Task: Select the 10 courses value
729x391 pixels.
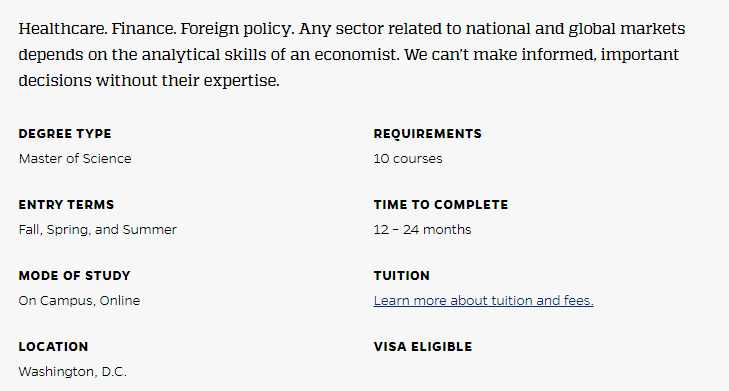Action: point(408,159)
